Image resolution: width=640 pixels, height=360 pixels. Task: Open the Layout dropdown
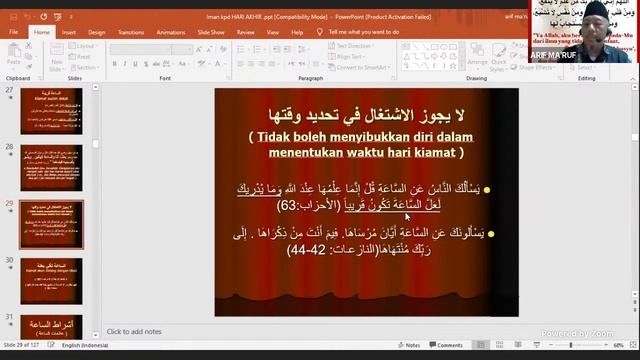coord(83,46)
